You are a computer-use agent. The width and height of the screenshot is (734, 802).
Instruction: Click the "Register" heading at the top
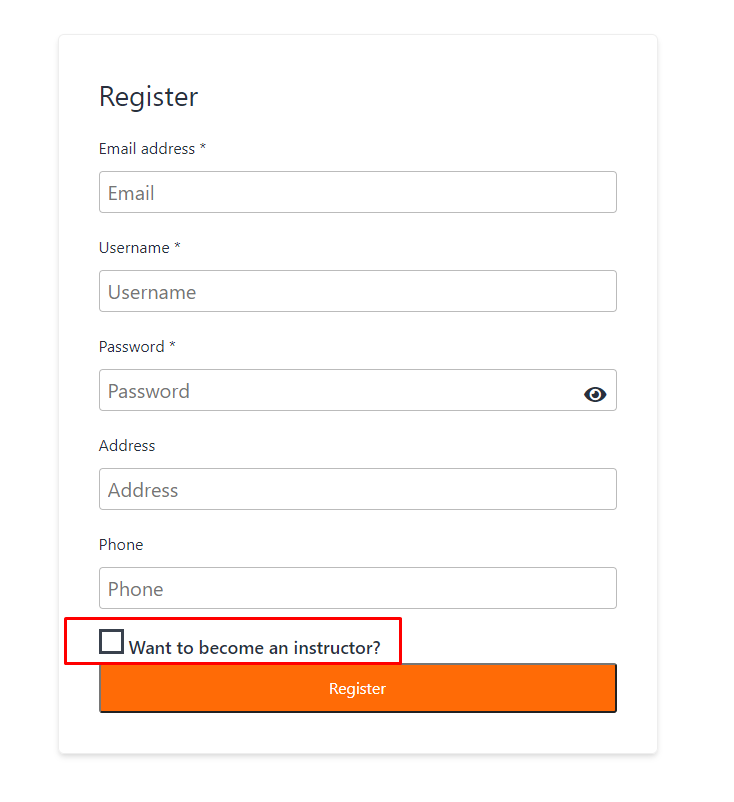148,97
